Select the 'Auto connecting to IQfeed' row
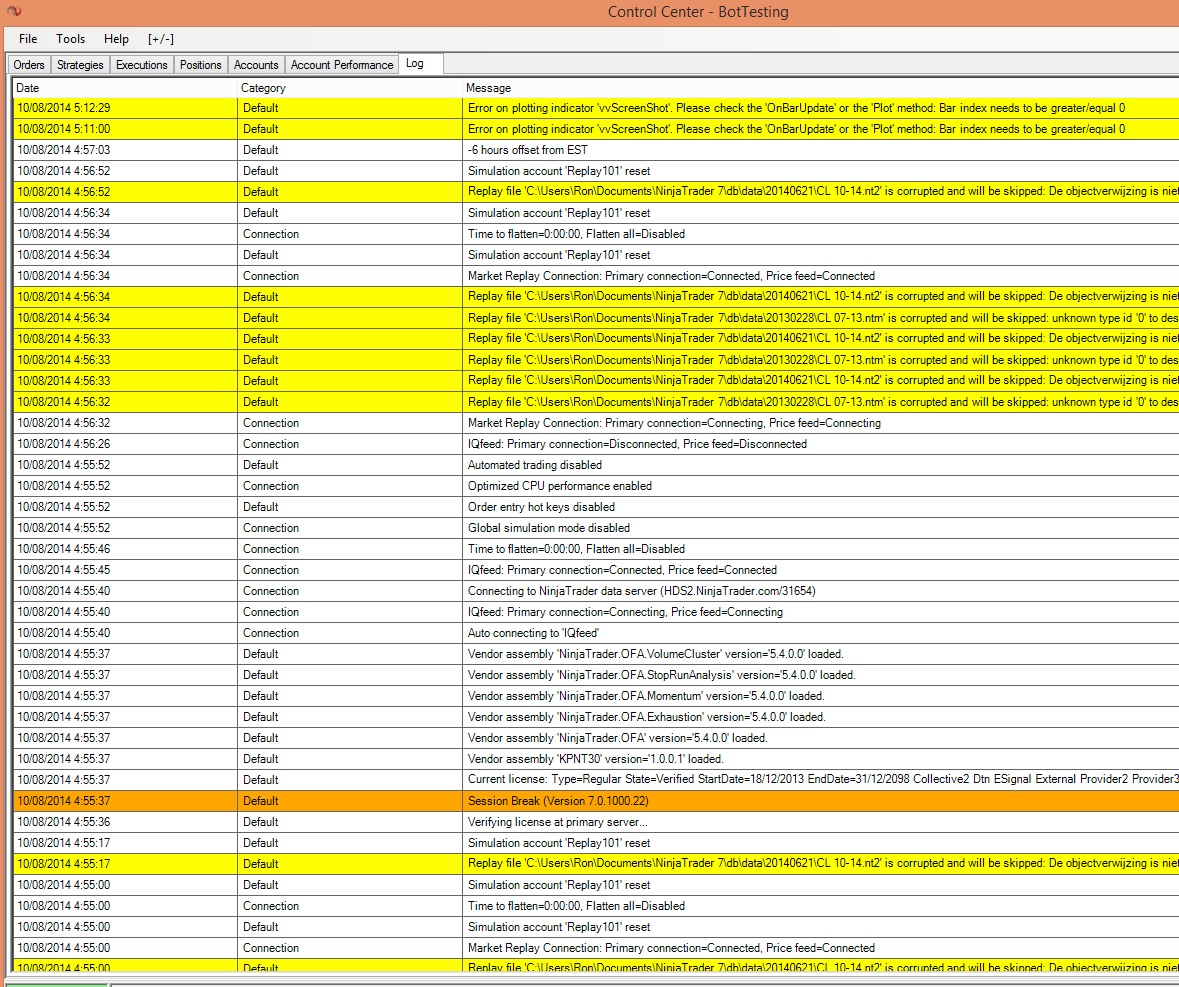1179x987 pixels. (x=596, y=633)
